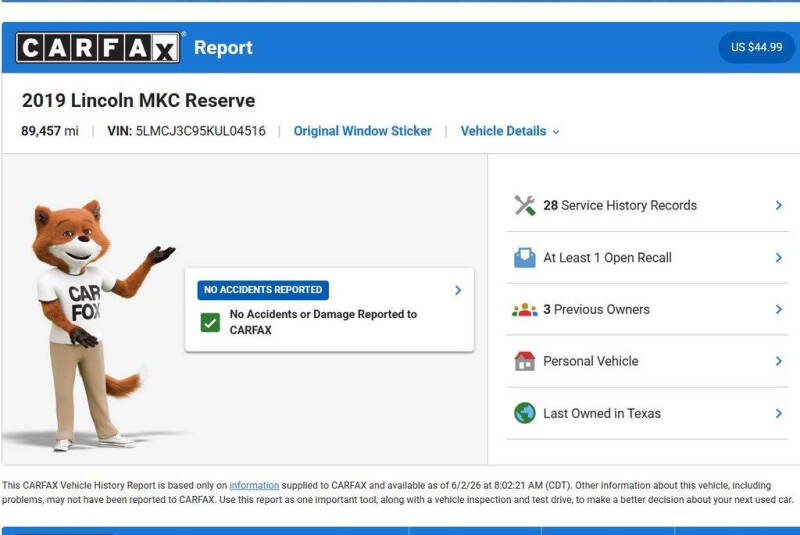Click the personal vehicle house icon
800x535 pixels.
point(524,361)
